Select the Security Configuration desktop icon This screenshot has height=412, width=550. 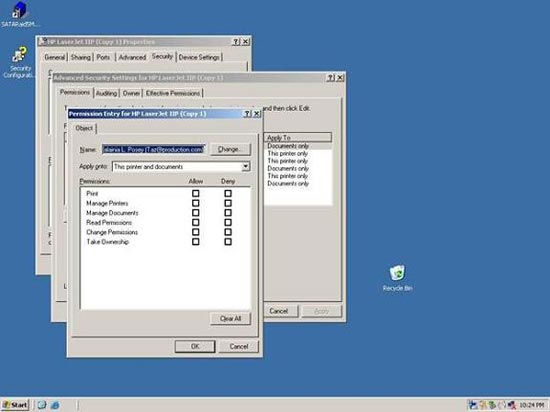[19, 62]
